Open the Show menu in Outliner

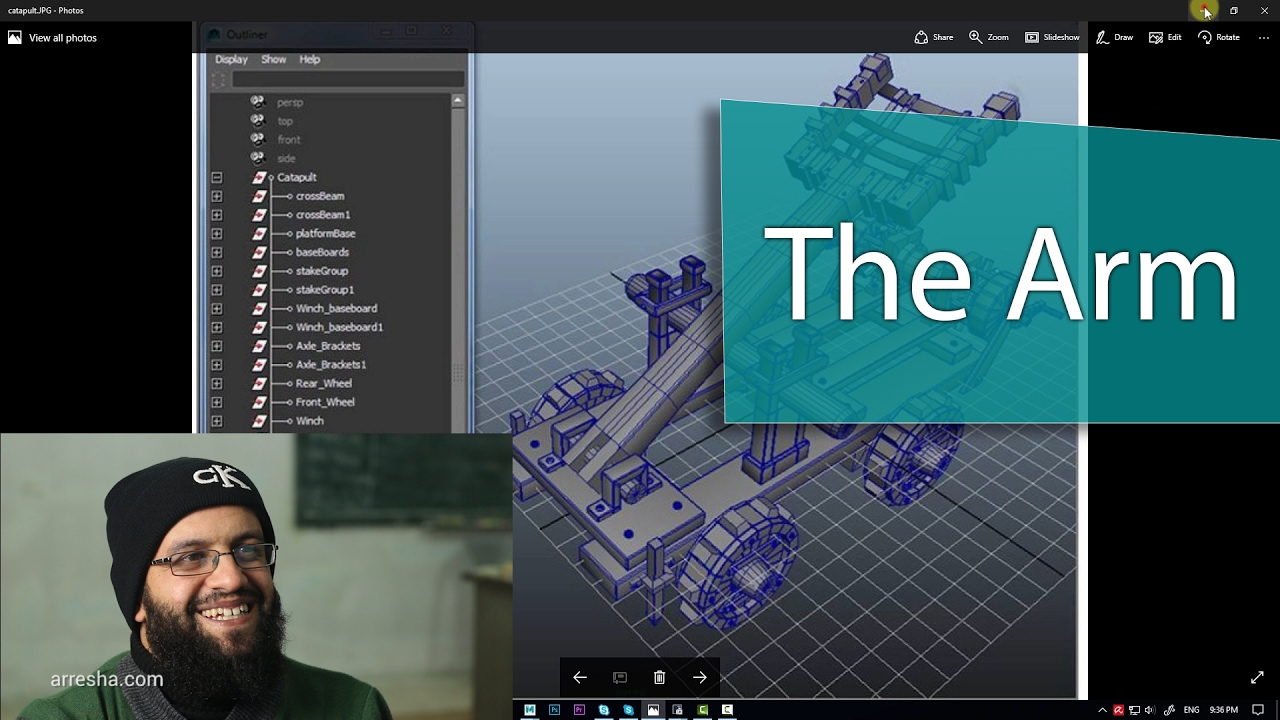click(274, 60)
